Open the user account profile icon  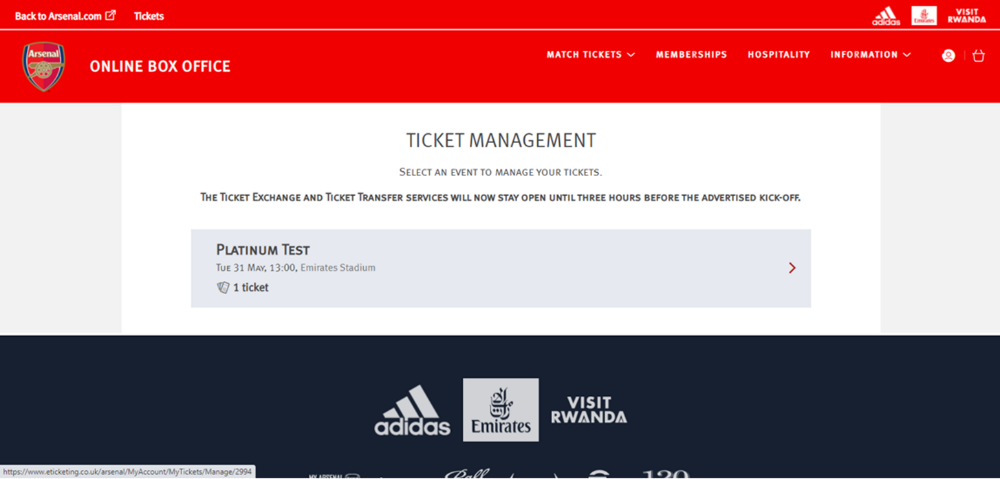coord(948,55)
